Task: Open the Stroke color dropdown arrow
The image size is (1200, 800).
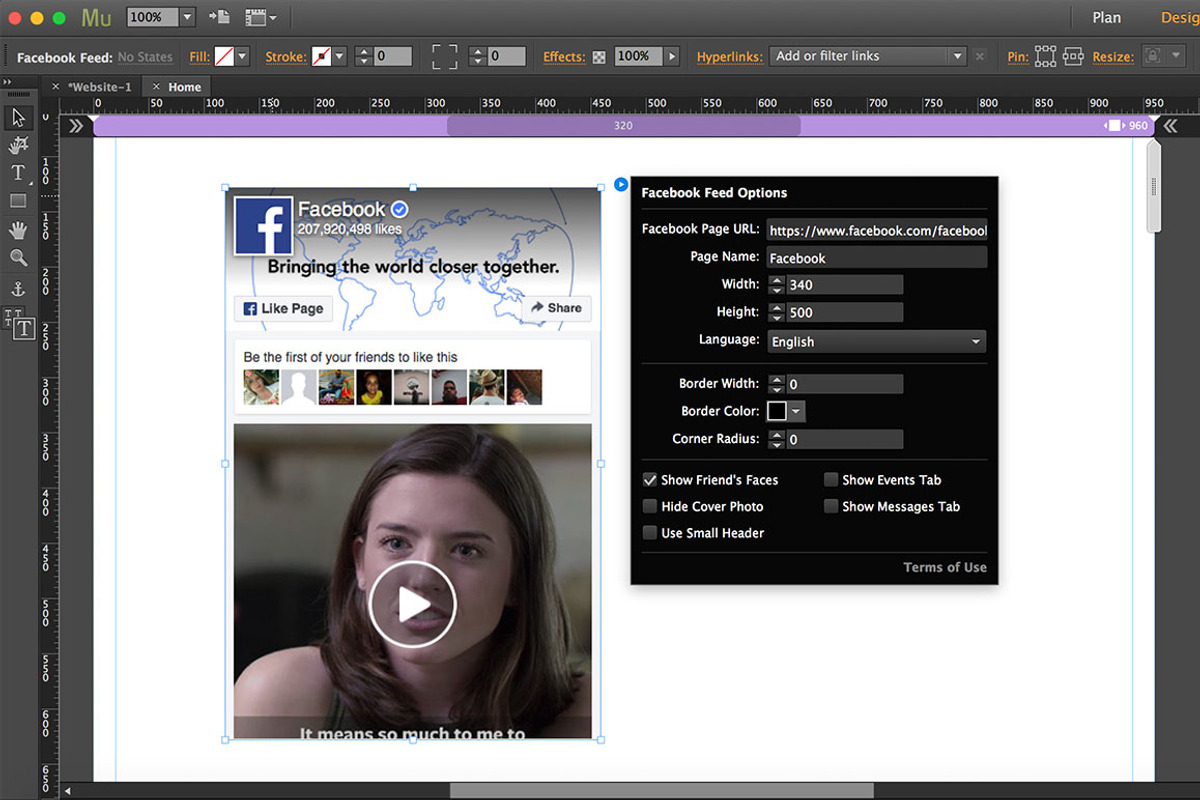Action: pyautogui.click(x=340, y=57)
